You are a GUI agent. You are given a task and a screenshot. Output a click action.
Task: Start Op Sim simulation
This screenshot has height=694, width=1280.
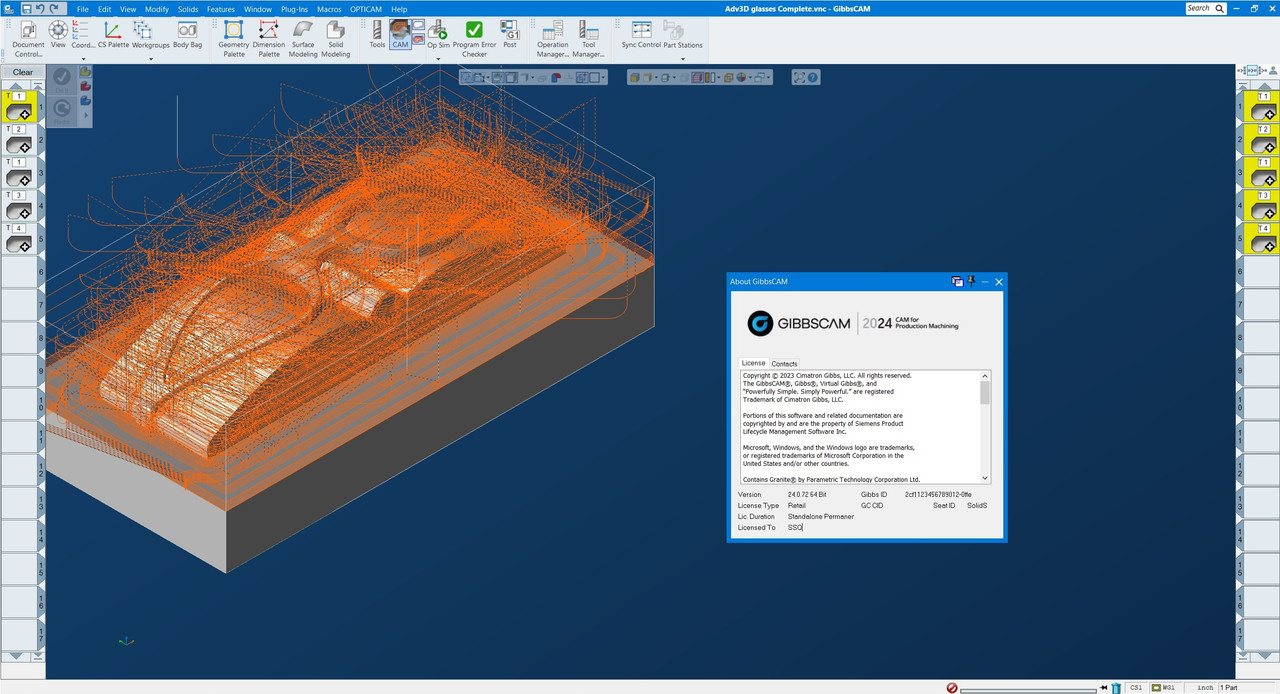(x=438, y=35)
